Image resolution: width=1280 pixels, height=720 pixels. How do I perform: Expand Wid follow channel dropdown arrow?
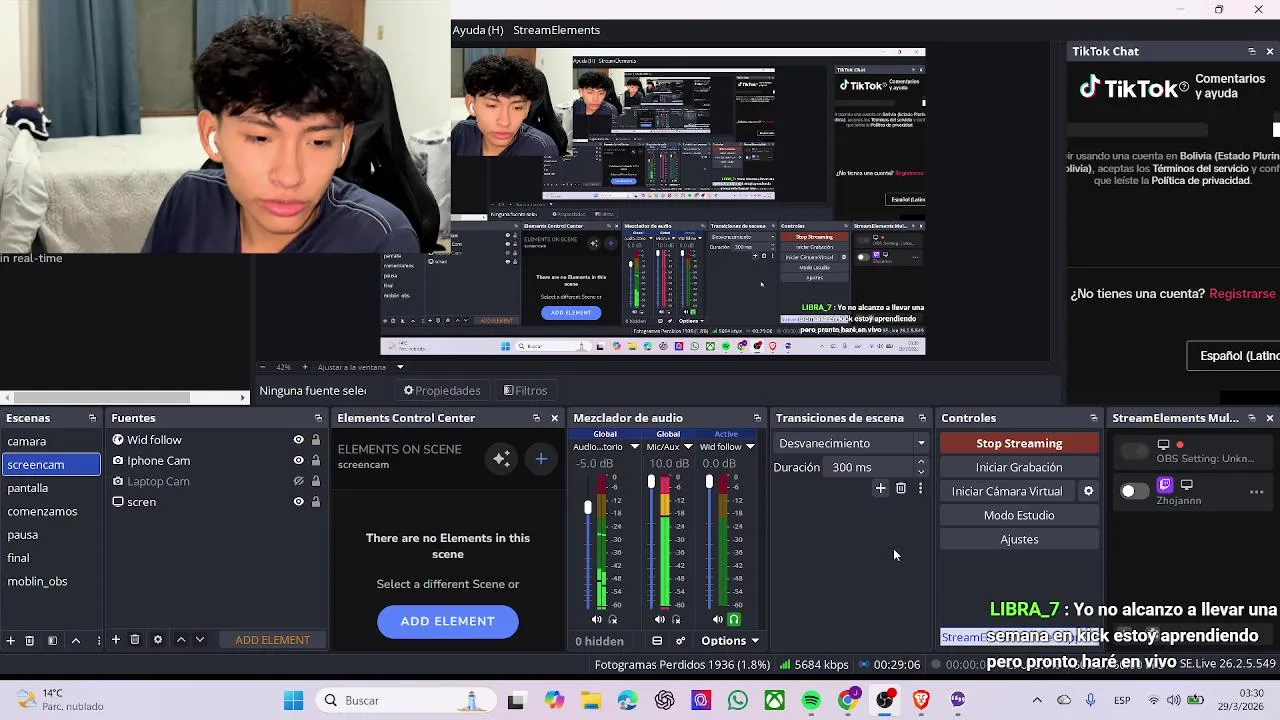750,447
